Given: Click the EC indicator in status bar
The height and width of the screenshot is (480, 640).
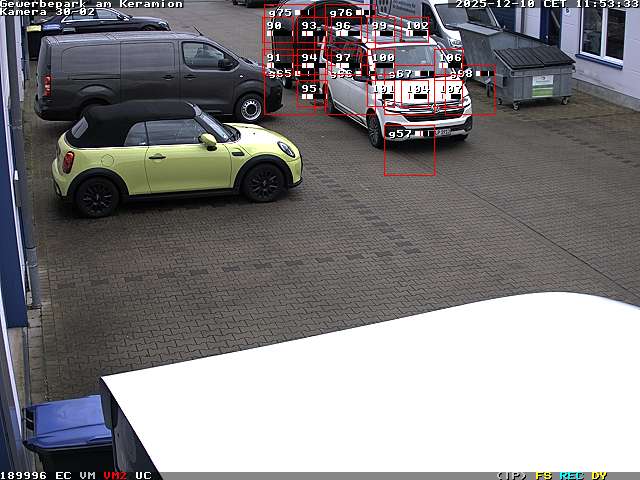Looking at the screenshot, I should [63, 475].
